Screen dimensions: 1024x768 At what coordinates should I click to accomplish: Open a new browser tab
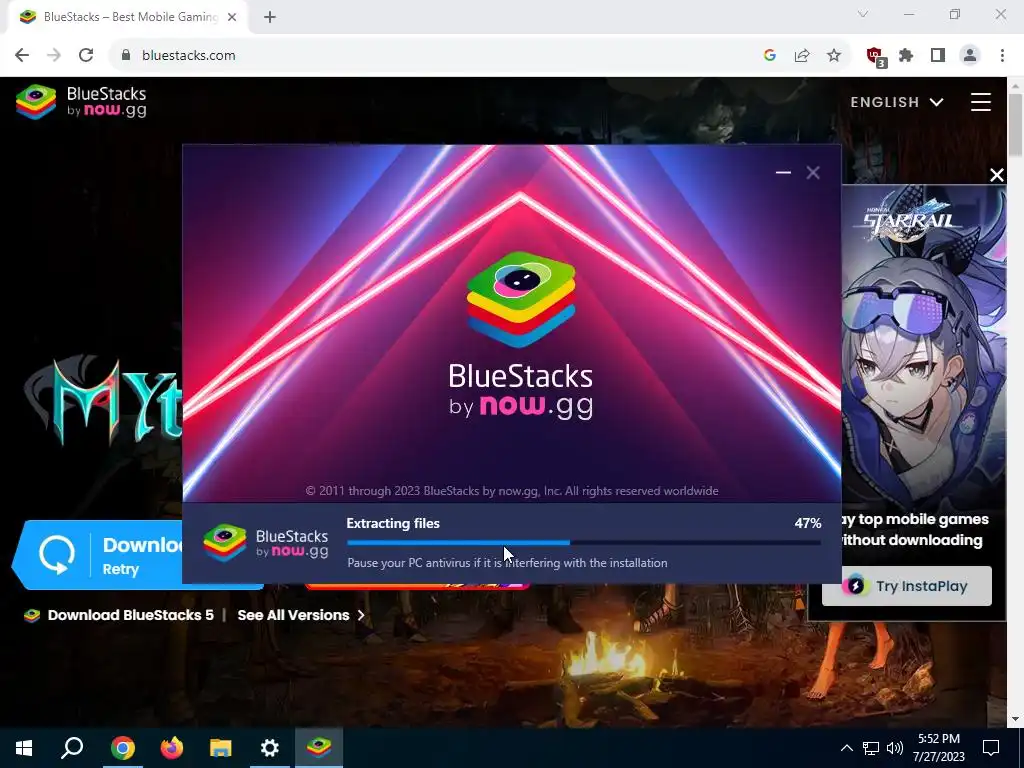(270, 18)
